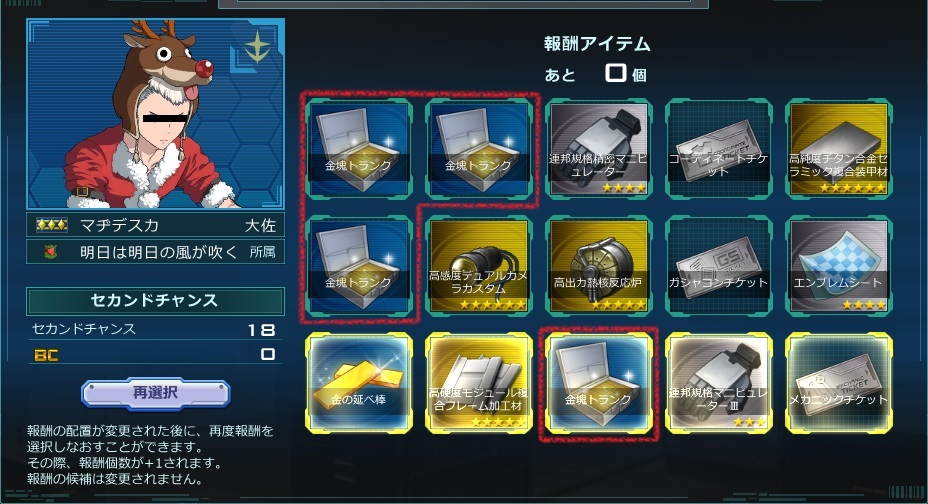Pick the second 金塊トランク in the top row
928x504 pixels.
[x=478, y=148]
